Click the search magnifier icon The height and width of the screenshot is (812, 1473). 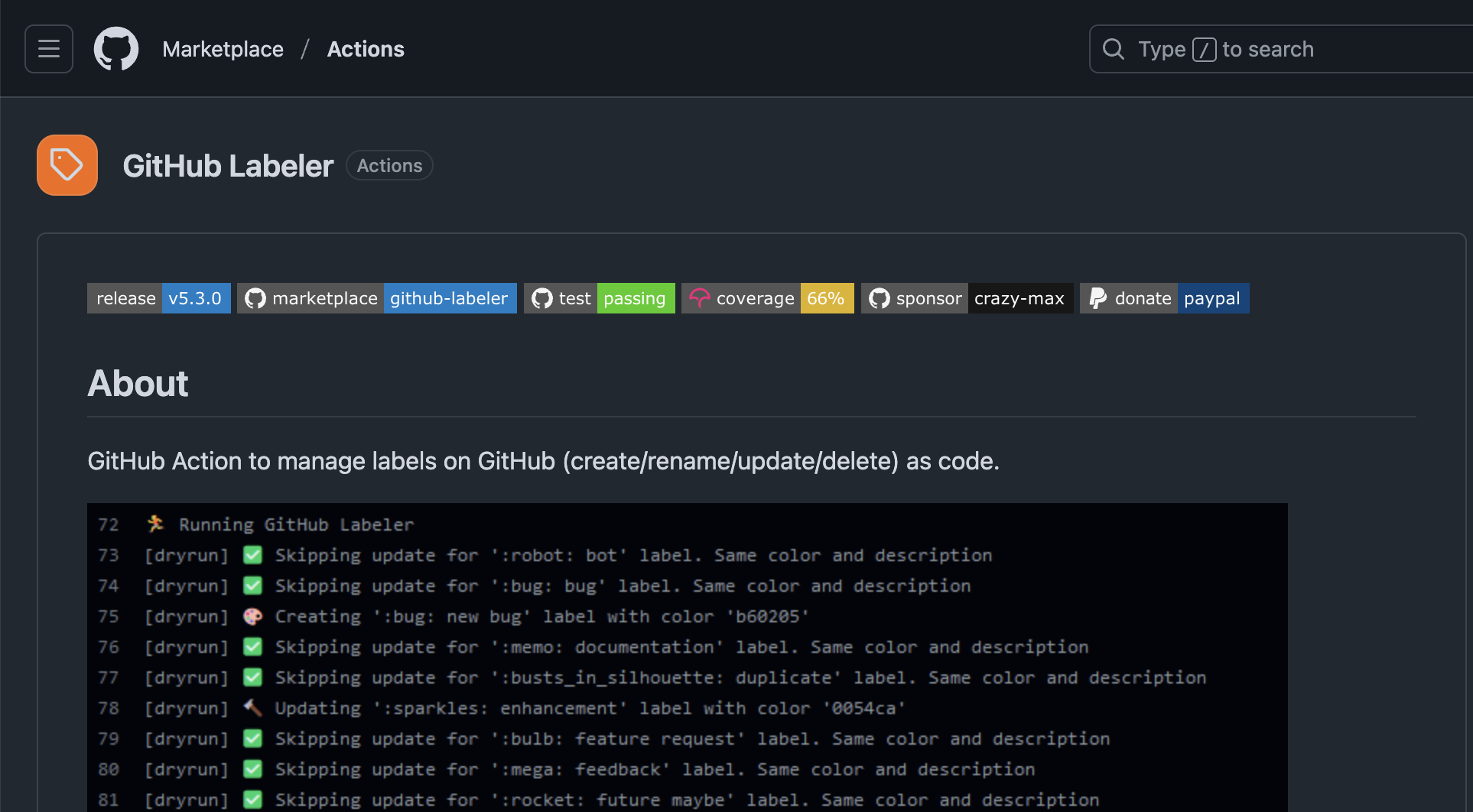click(1113, 48)
